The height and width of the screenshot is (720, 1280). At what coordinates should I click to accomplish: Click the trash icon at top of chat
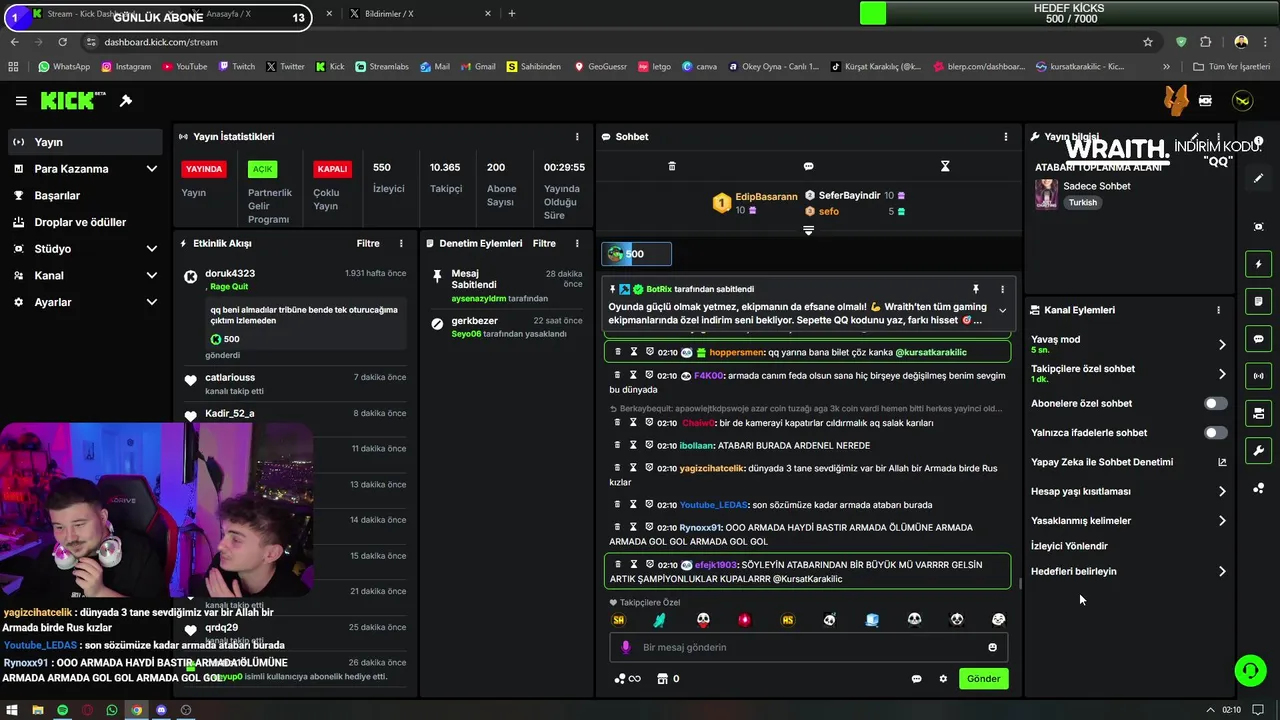click(672, 166)
